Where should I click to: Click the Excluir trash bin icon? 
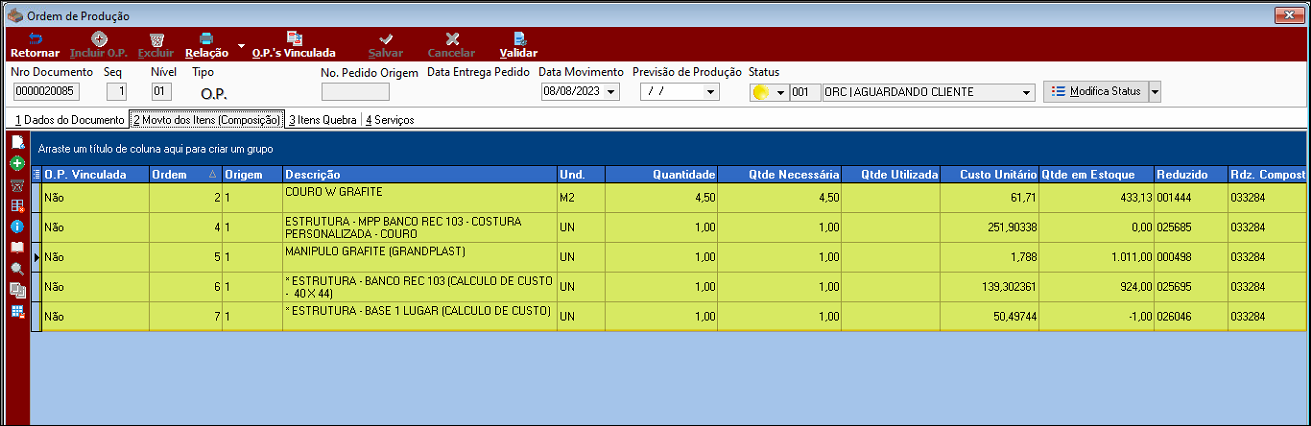click(156, 39)
